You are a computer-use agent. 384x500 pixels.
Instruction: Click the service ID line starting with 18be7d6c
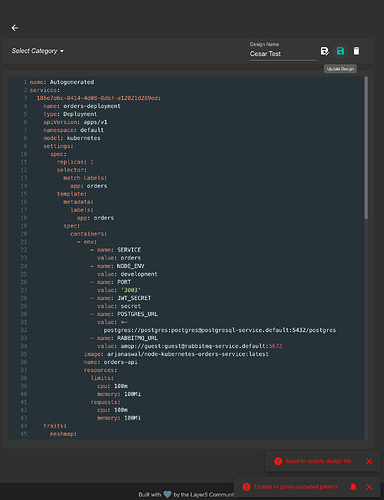pos(99,98)
